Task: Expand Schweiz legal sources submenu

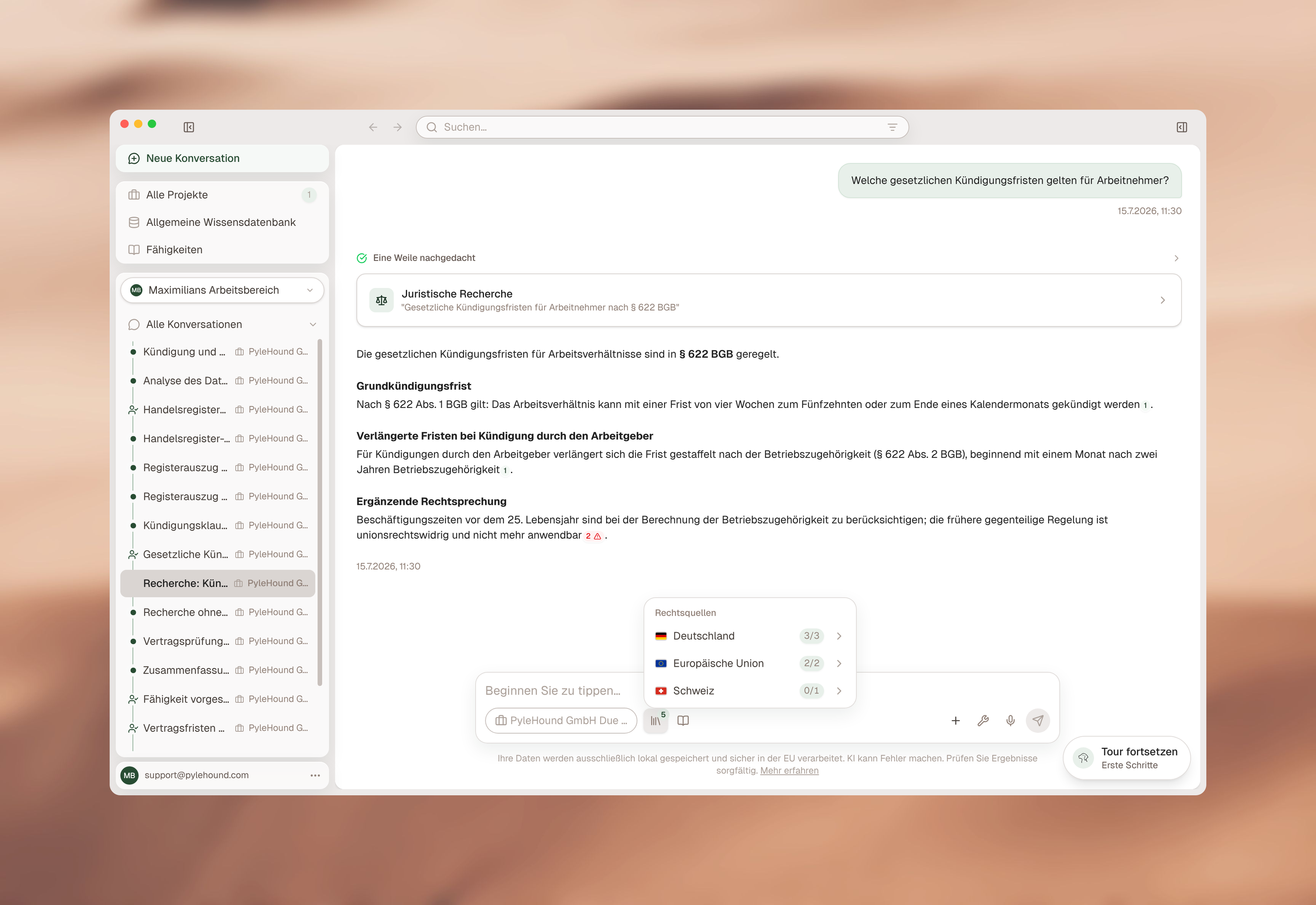Action: (839, 691)
